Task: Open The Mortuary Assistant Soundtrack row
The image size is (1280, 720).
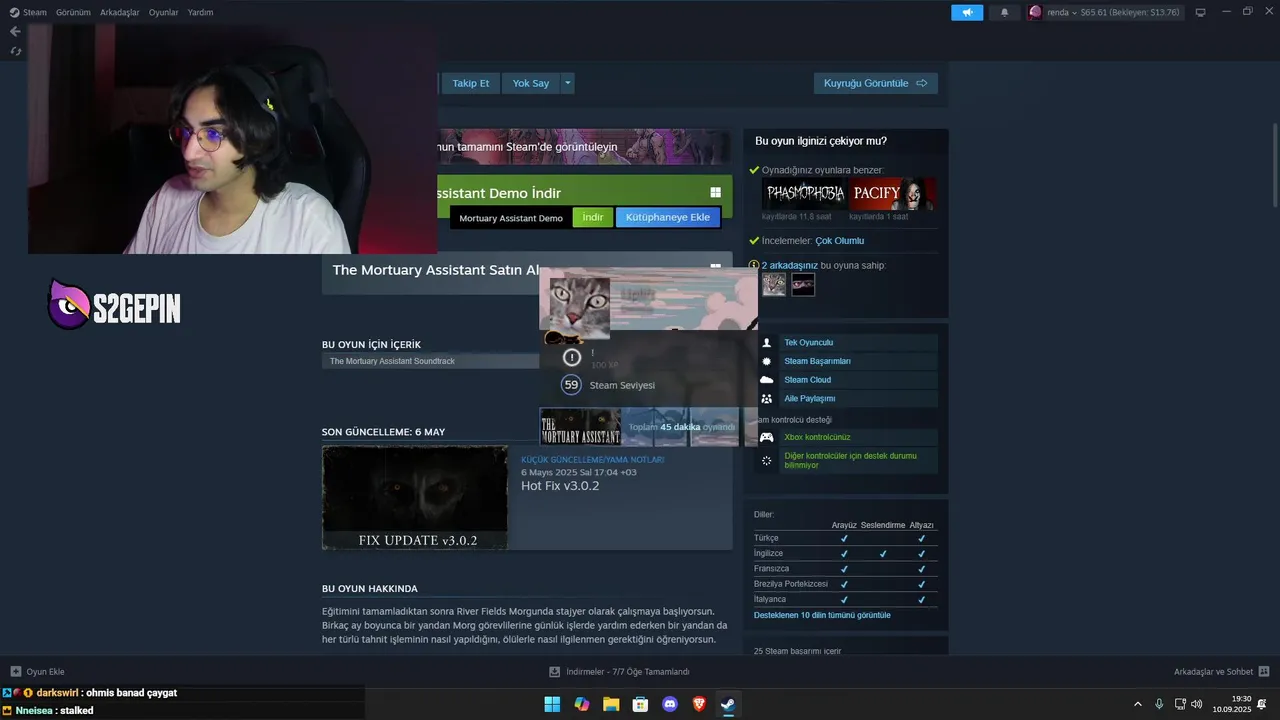Action: pos(431,361)
